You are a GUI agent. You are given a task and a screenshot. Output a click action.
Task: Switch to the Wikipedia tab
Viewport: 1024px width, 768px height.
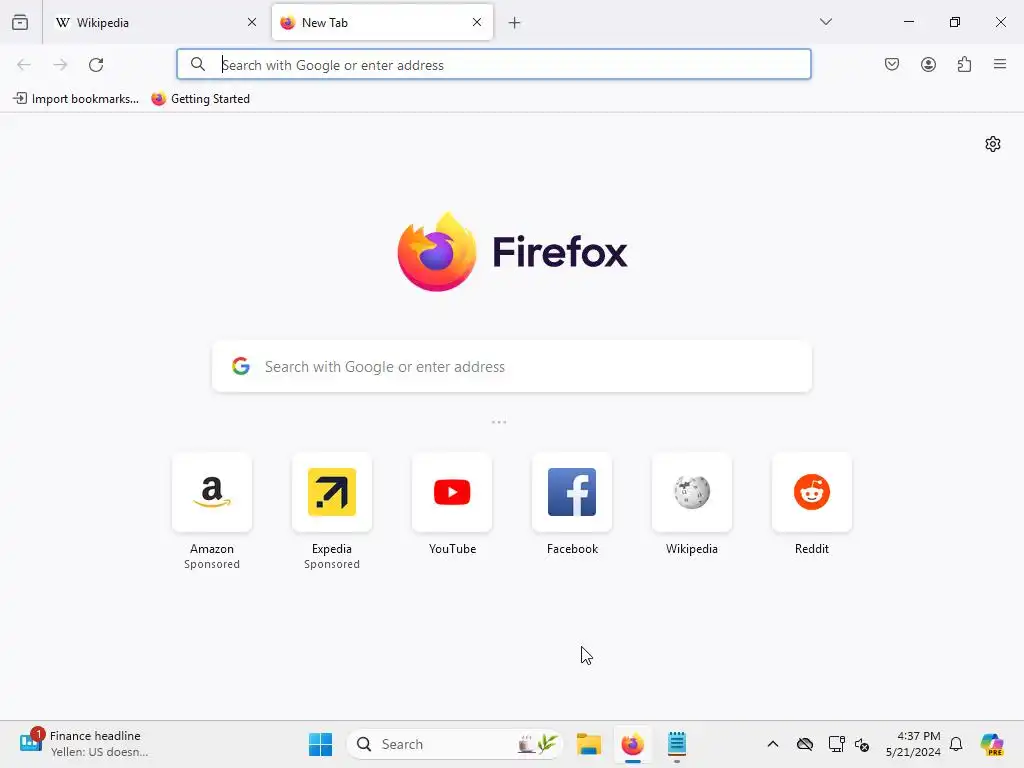(x=155, y=22)
